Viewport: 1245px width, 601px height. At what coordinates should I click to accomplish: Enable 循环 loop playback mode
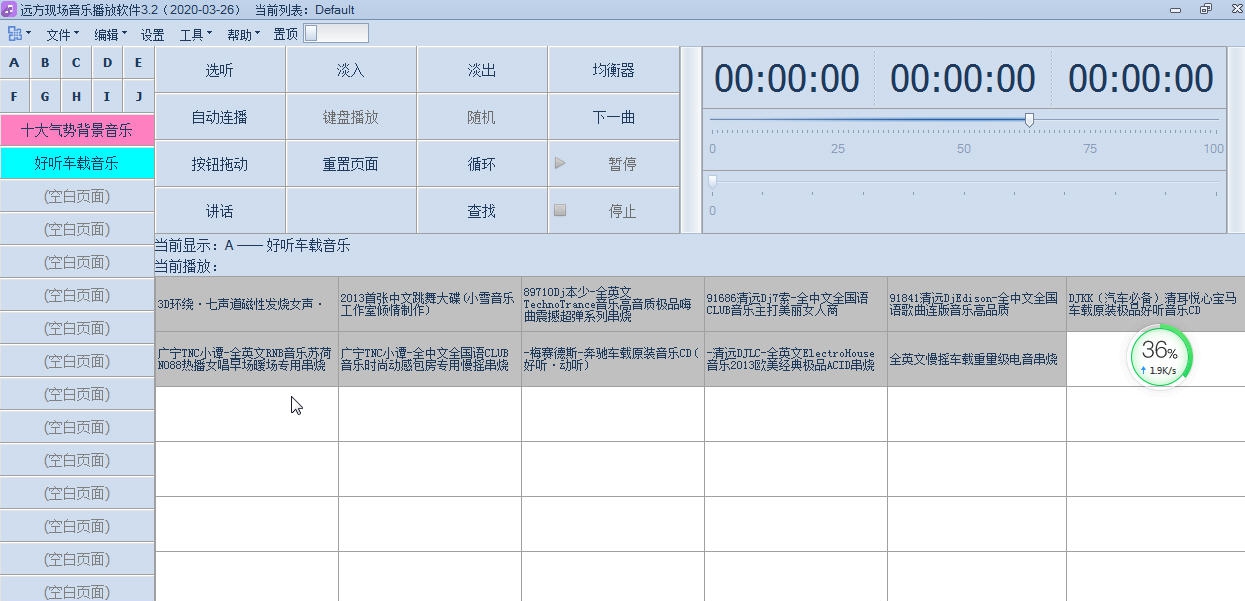pos(481,163)
